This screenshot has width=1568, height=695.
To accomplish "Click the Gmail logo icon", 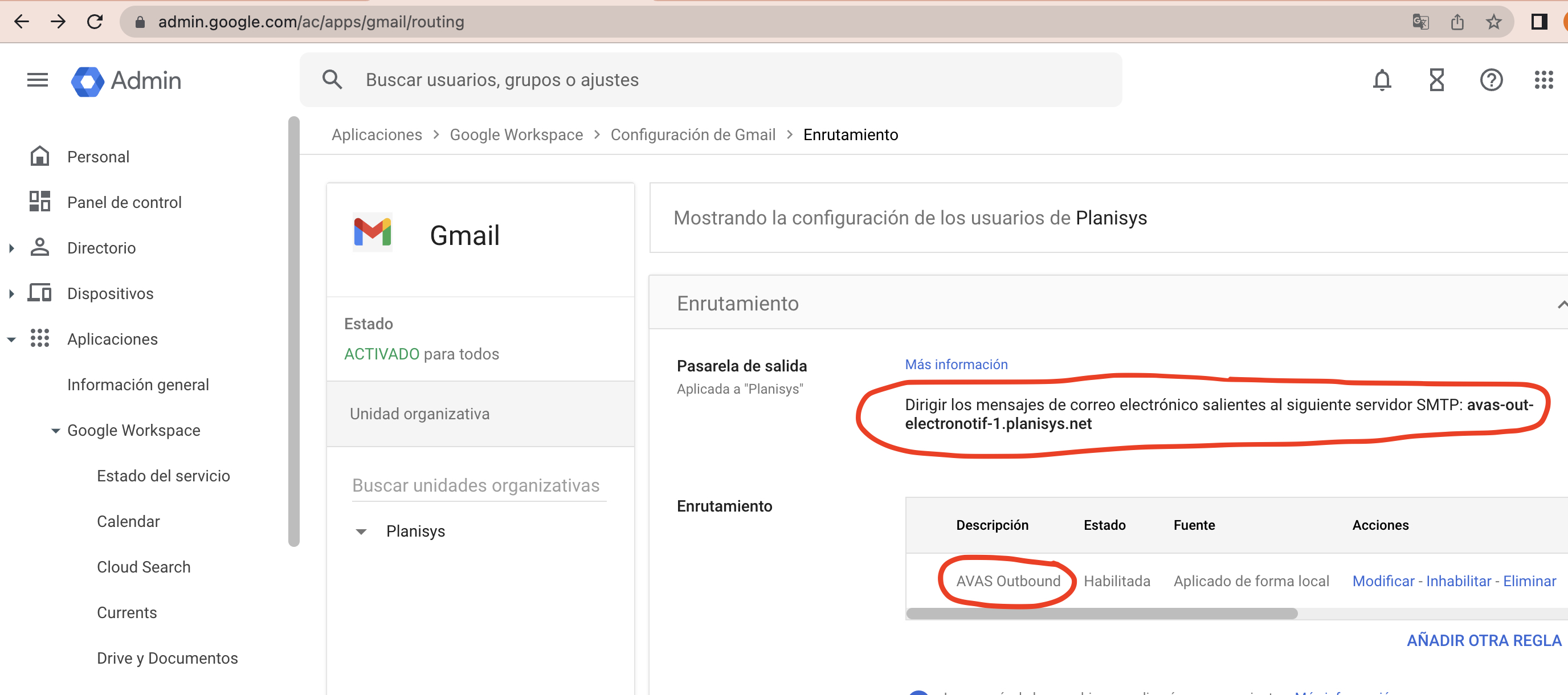I will [x=372, y=232].
